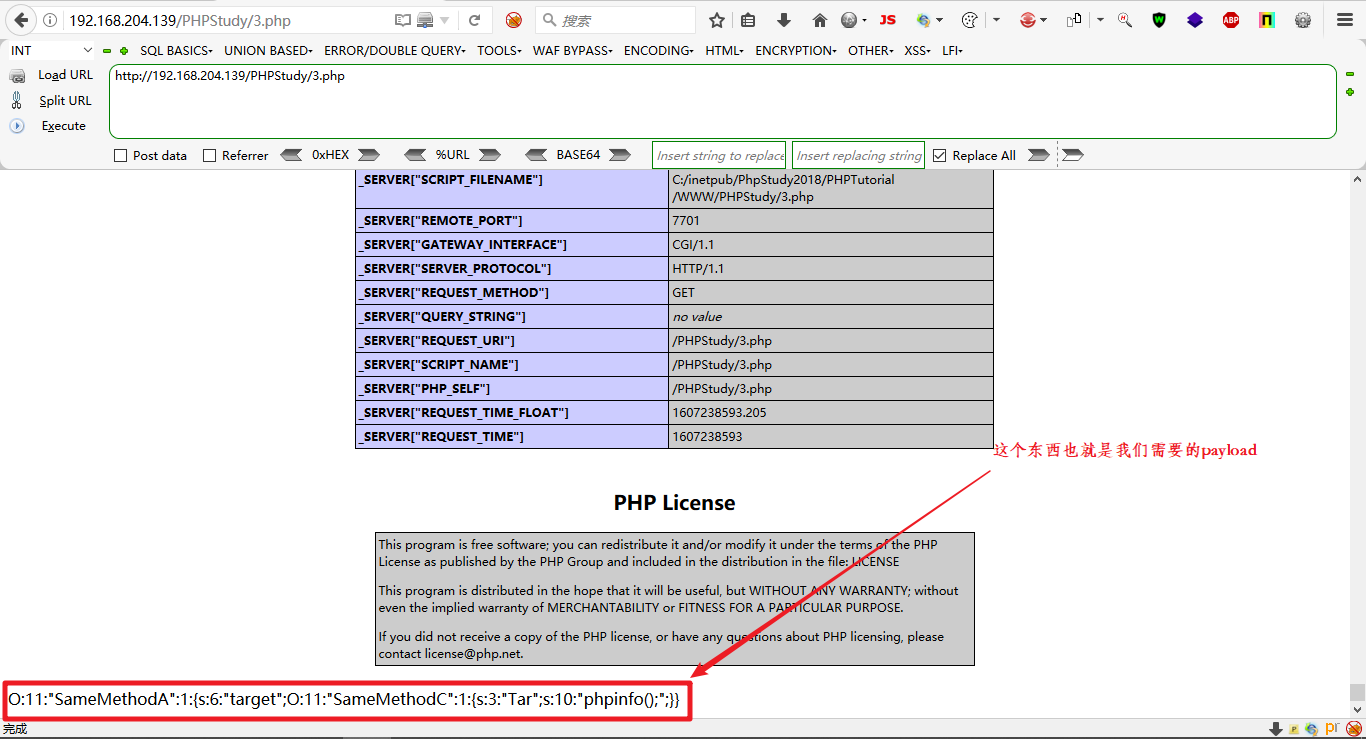
Task: Click the Insert string to replace field
Action: pyautogui.click(x=719, y=154)
